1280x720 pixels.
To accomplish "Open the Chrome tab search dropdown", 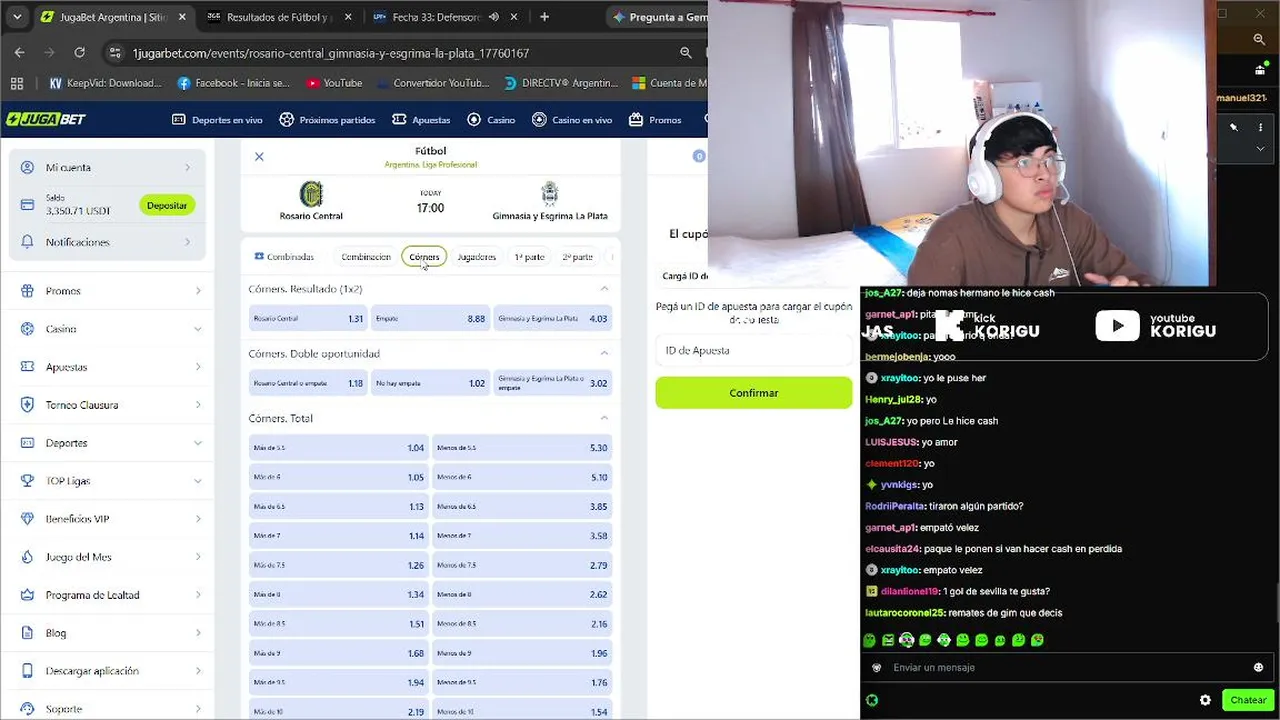I will (15, 17).
